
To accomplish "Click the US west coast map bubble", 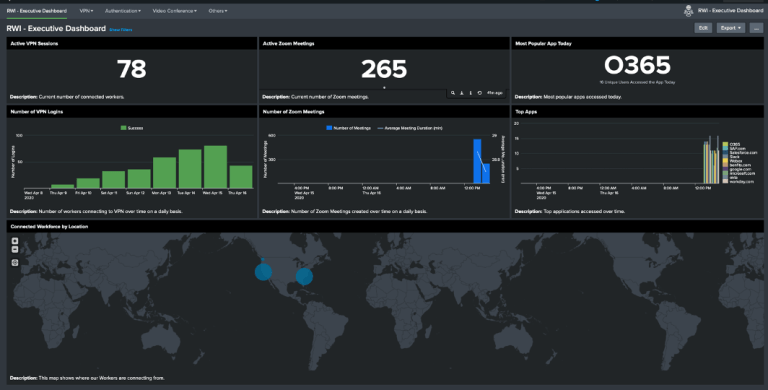I will 264,271.
